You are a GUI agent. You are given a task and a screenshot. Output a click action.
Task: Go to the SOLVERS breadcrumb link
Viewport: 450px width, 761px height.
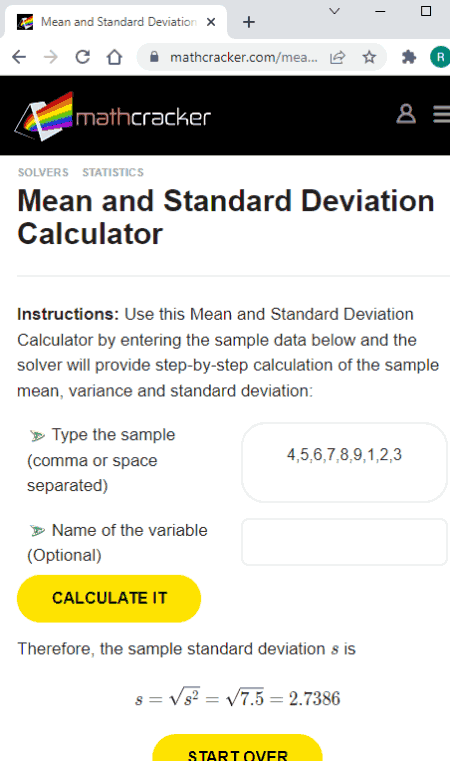43,172
